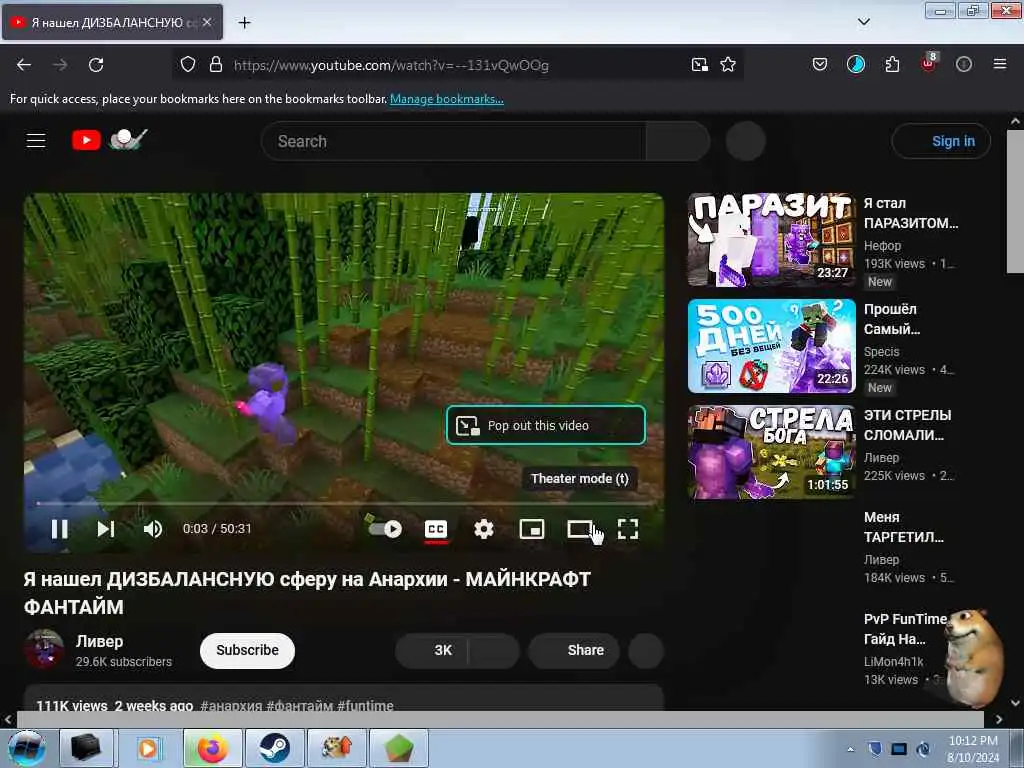Show hidden system tray icons

point(850,749)
